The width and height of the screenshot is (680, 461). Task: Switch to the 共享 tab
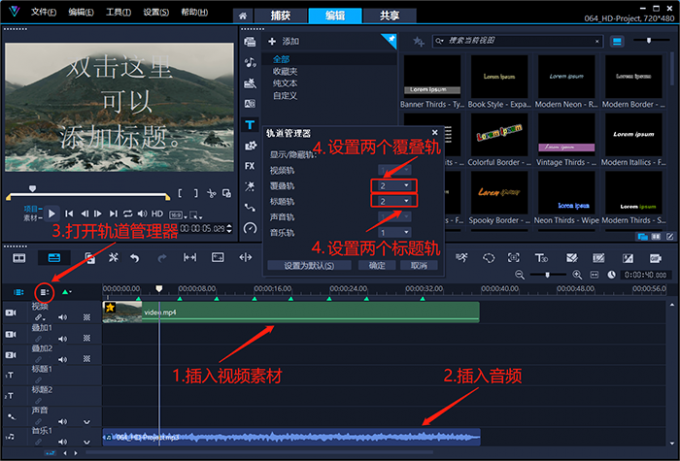[389, 16]
